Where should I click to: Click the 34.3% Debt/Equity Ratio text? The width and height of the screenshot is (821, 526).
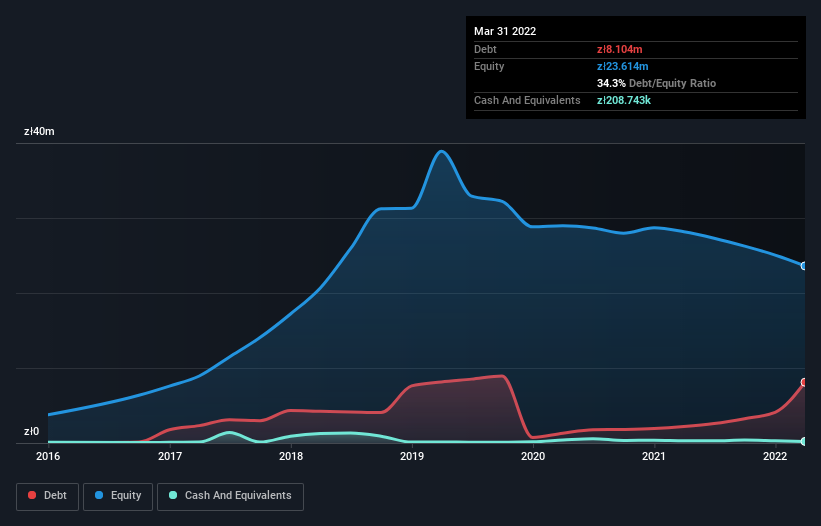(656, 83)
